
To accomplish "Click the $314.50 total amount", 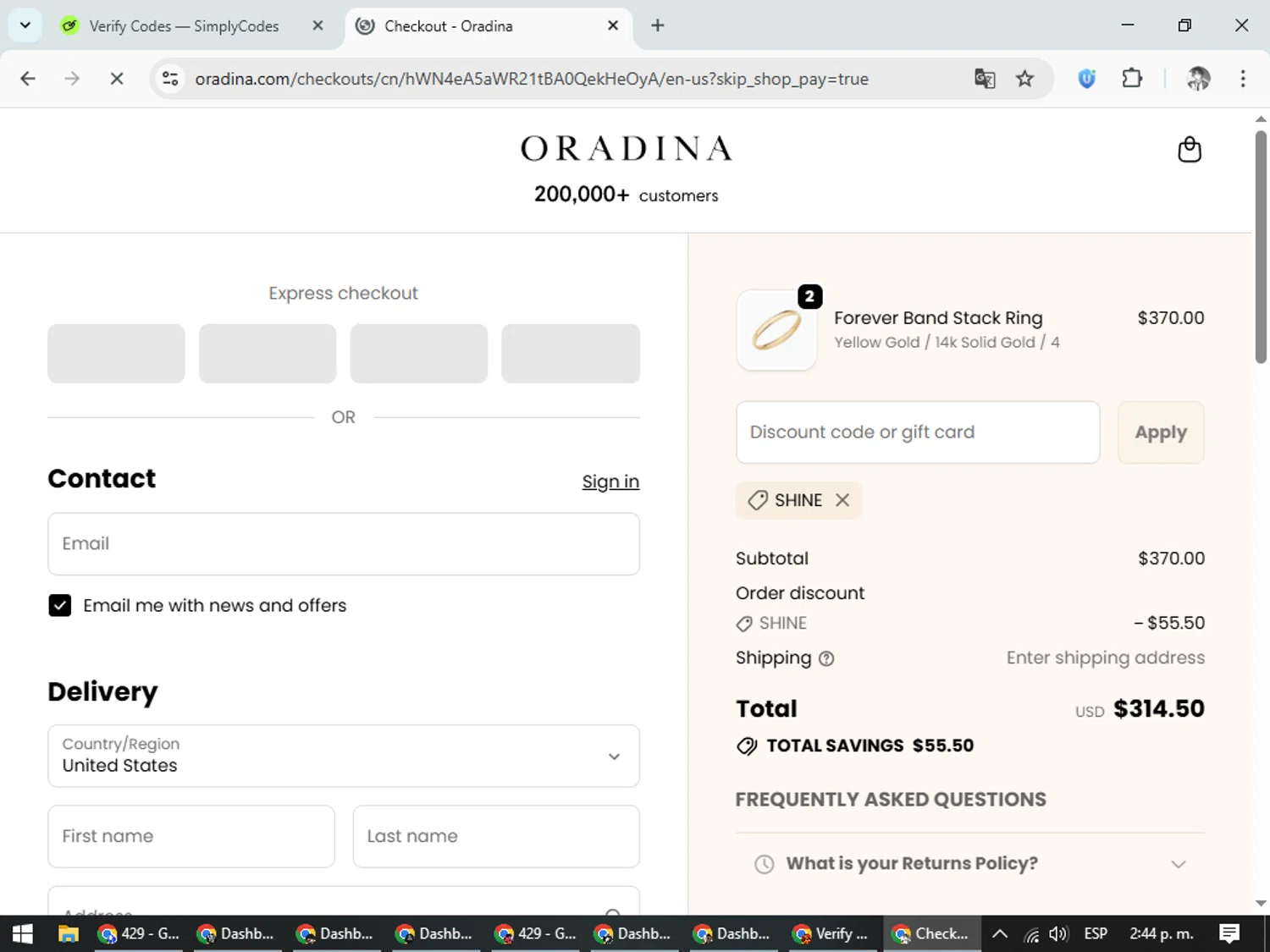I will (1159, 708).
